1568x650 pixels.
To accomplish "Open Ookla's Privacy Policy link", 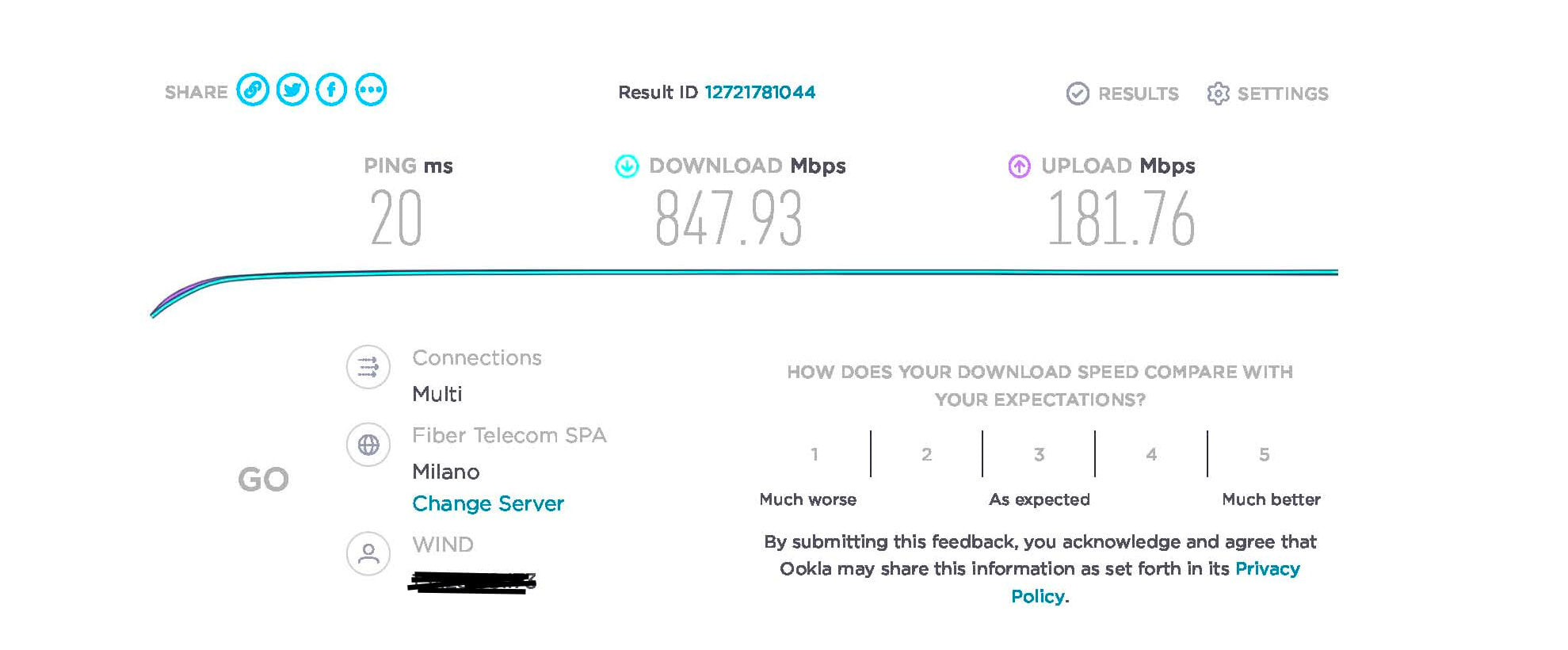I will click(1266, 569).
